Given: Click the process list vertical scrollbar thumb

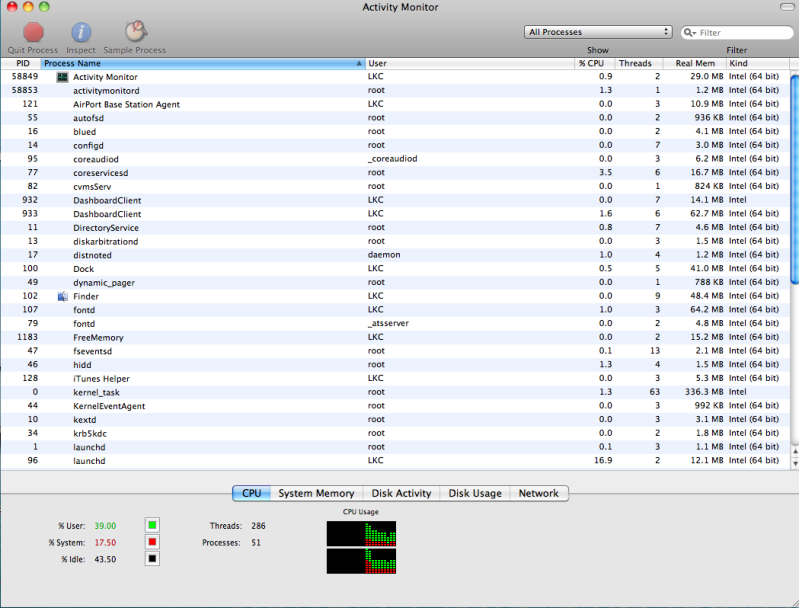Looking at the screenshot, I should 794,179.
